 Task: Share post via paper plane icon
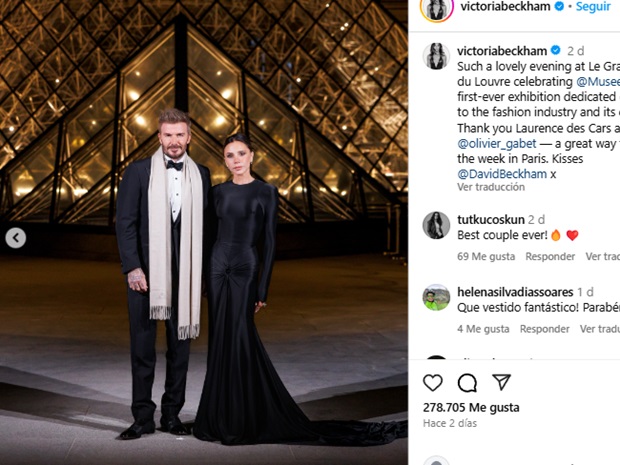point(501,382)
